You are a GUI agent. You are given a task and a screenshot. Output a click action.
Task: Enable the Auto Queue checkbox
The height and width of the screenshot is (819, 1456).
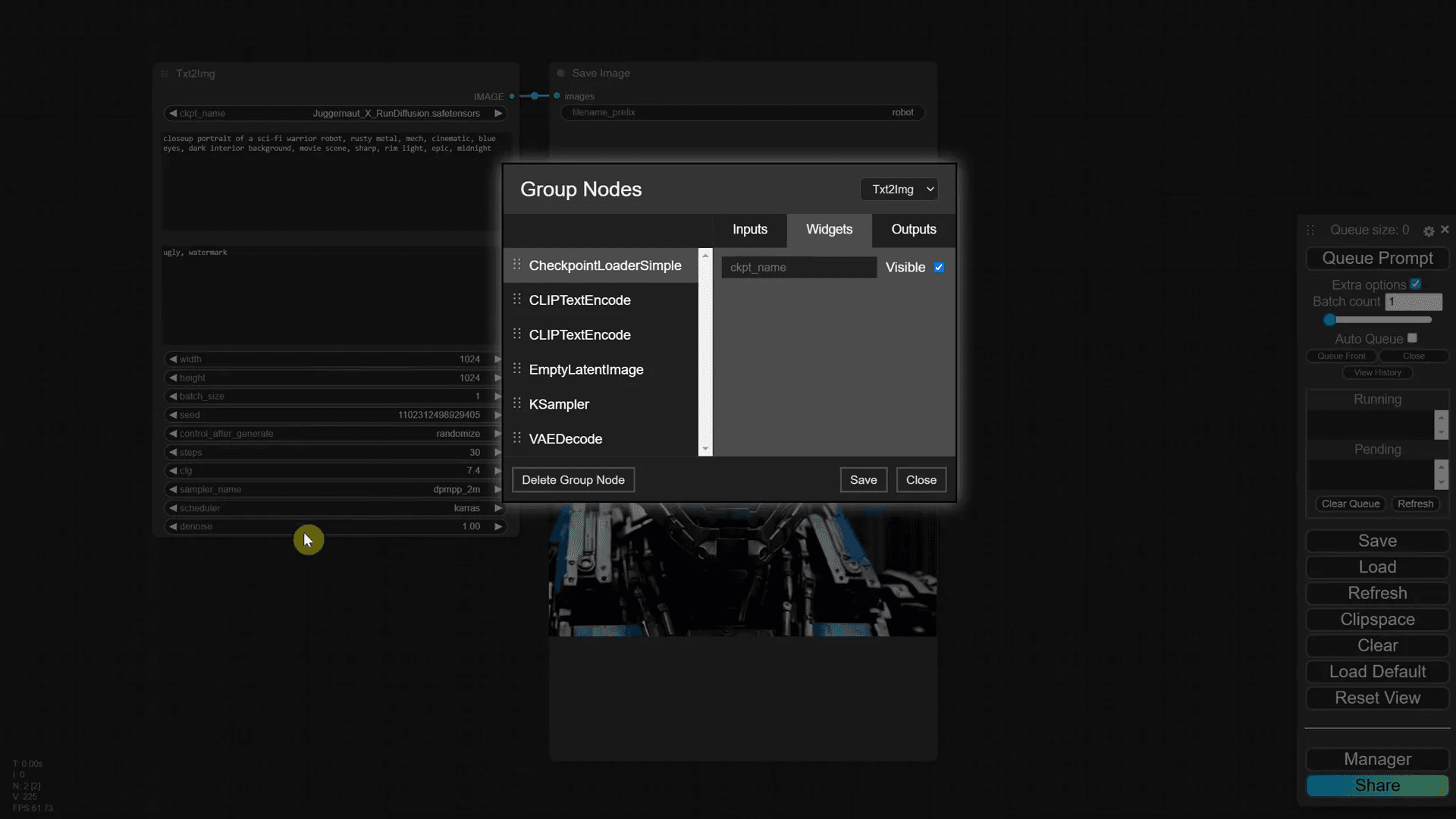[x=1412, y=338]
